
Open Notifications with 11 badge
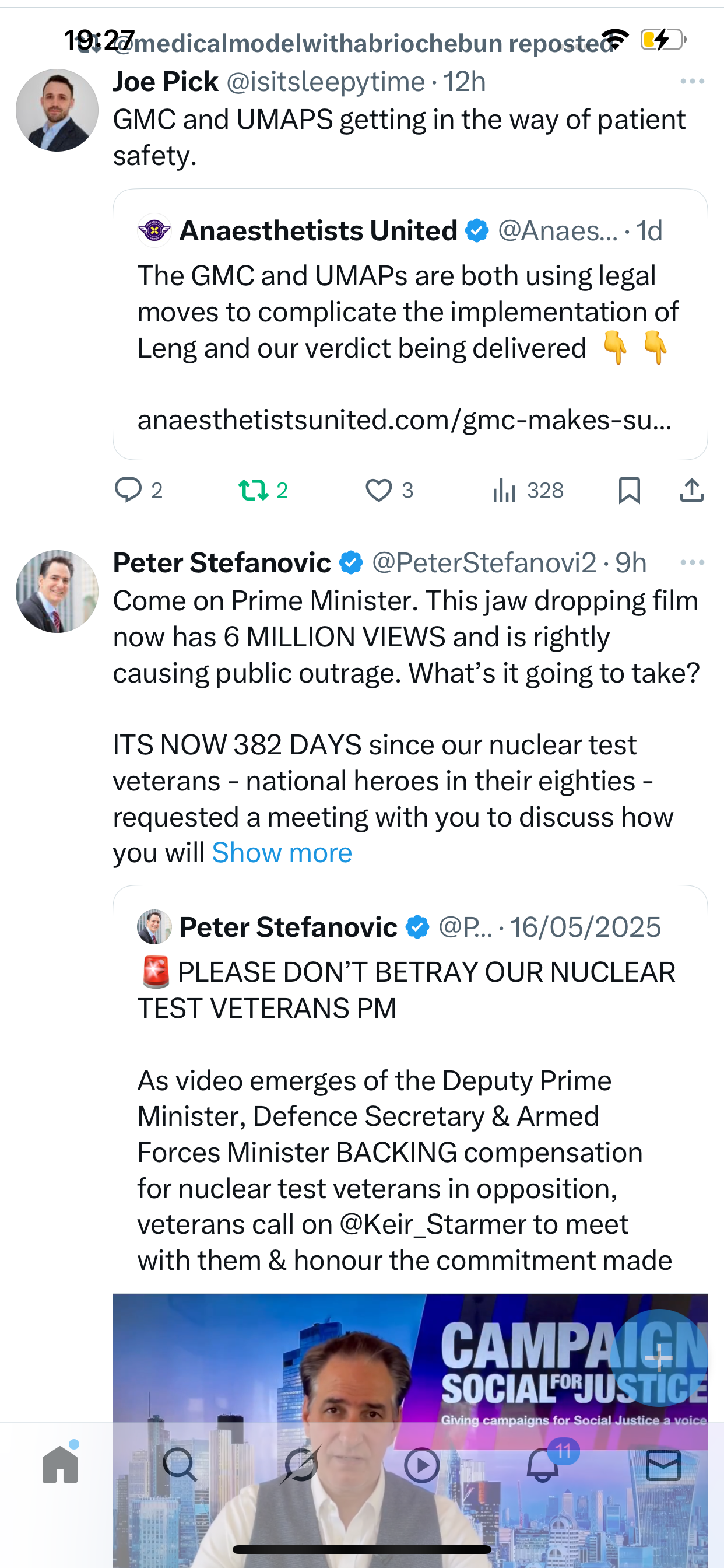pos(543,1465)
